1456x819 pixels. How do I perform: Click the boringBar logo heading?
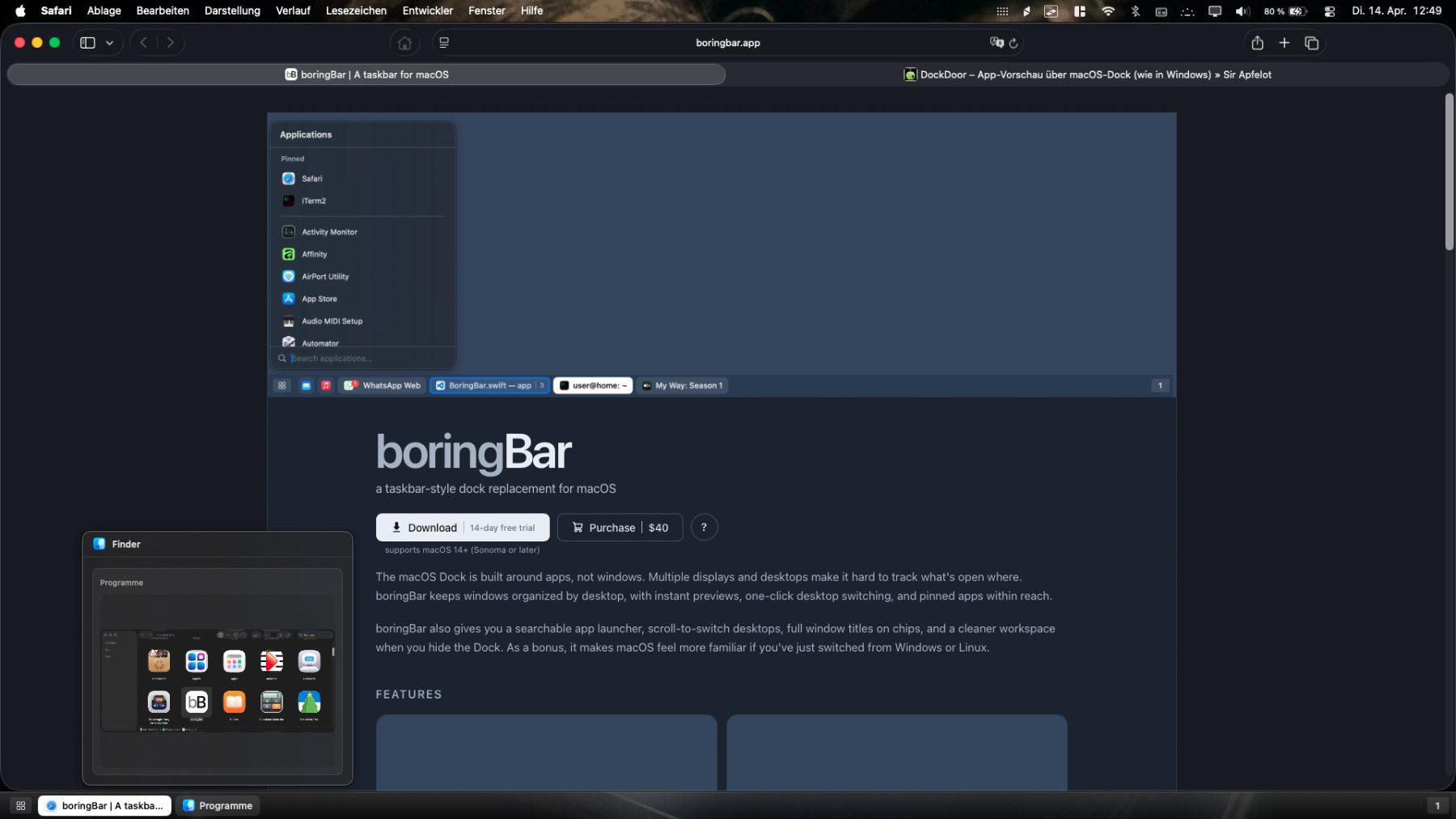(x=474, y=452)
